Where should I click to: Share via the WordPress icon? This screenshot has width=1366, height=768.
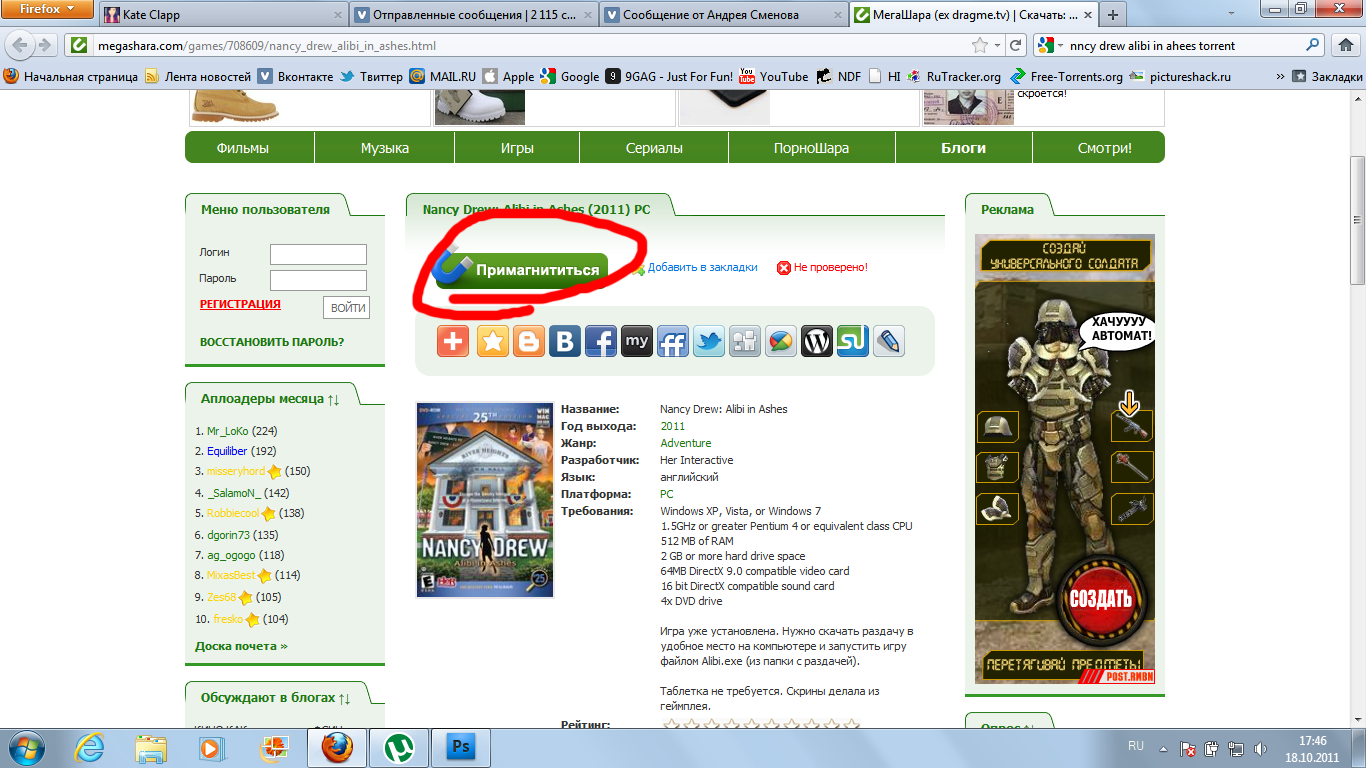817,341
